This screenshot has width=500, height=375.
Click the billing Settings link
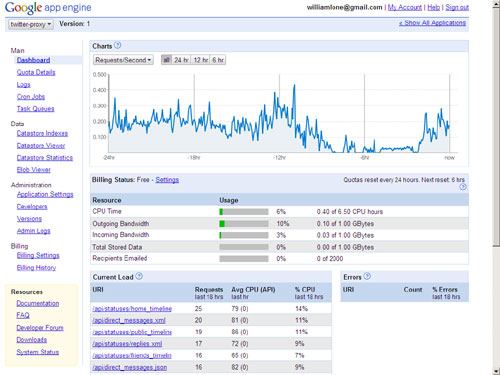[x=167, y=180]
